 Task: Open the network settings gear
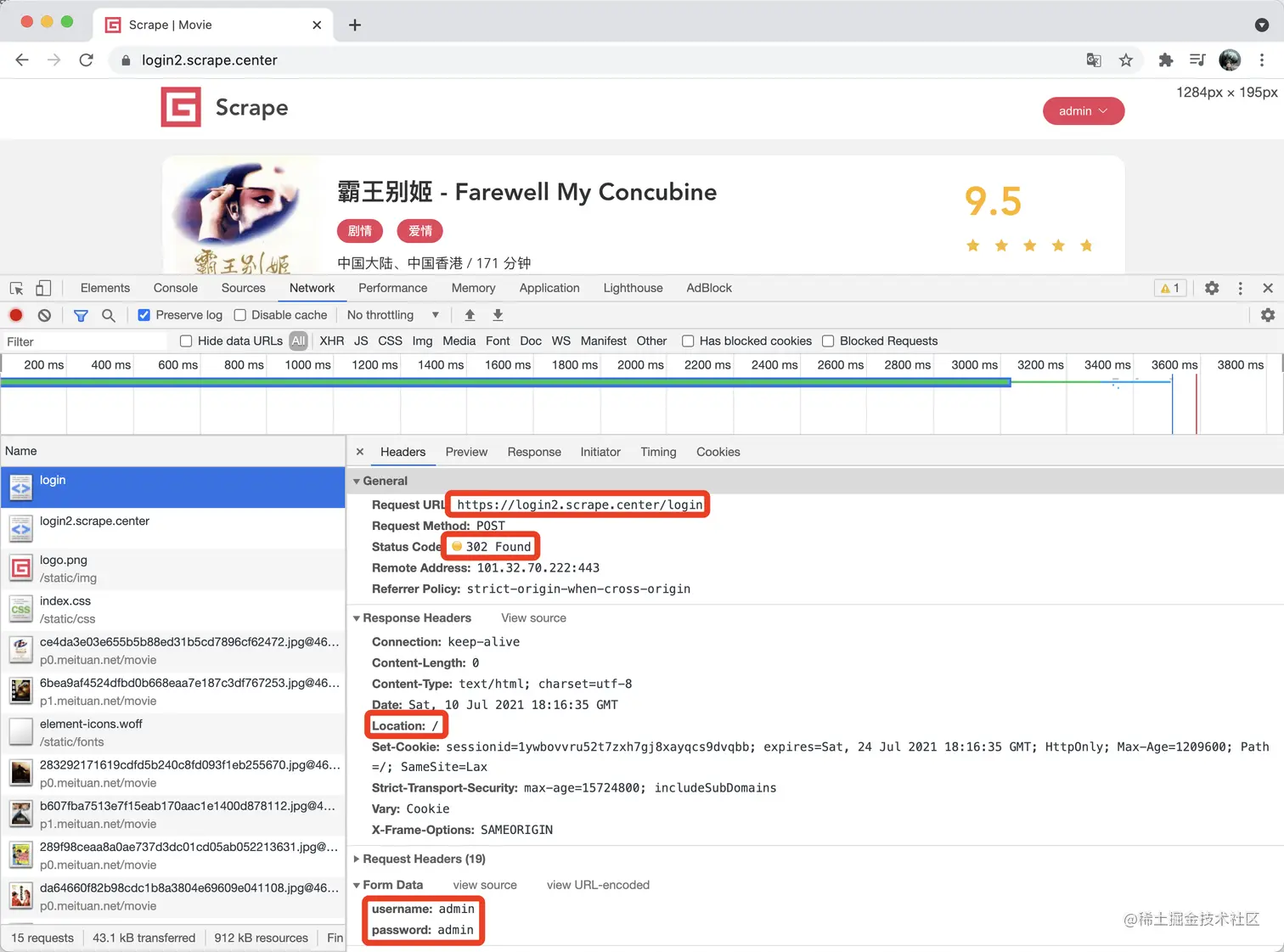tap(1268, 315)
